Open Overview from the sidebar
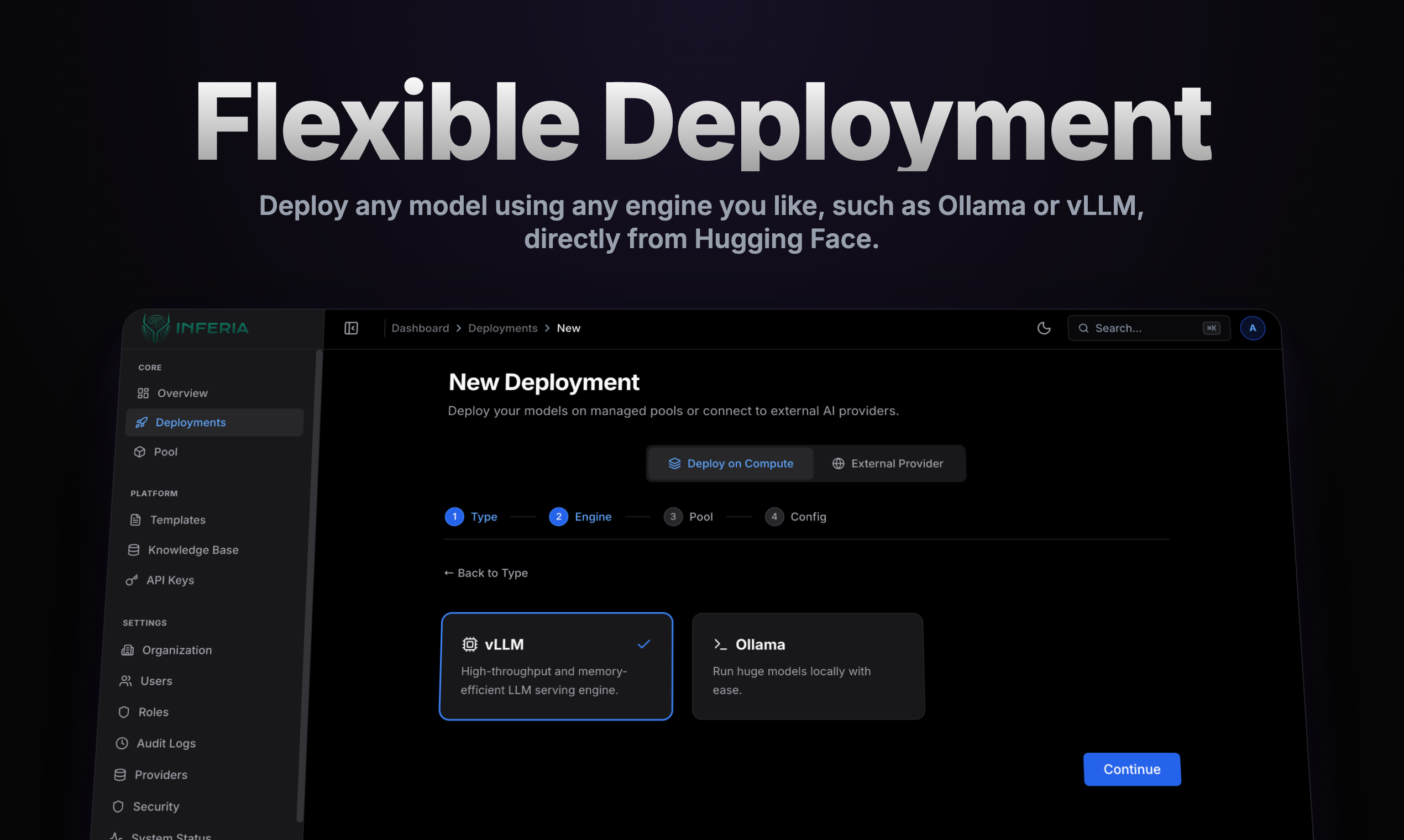Viewport: 1404px width, 840px height. pos(182,393)
